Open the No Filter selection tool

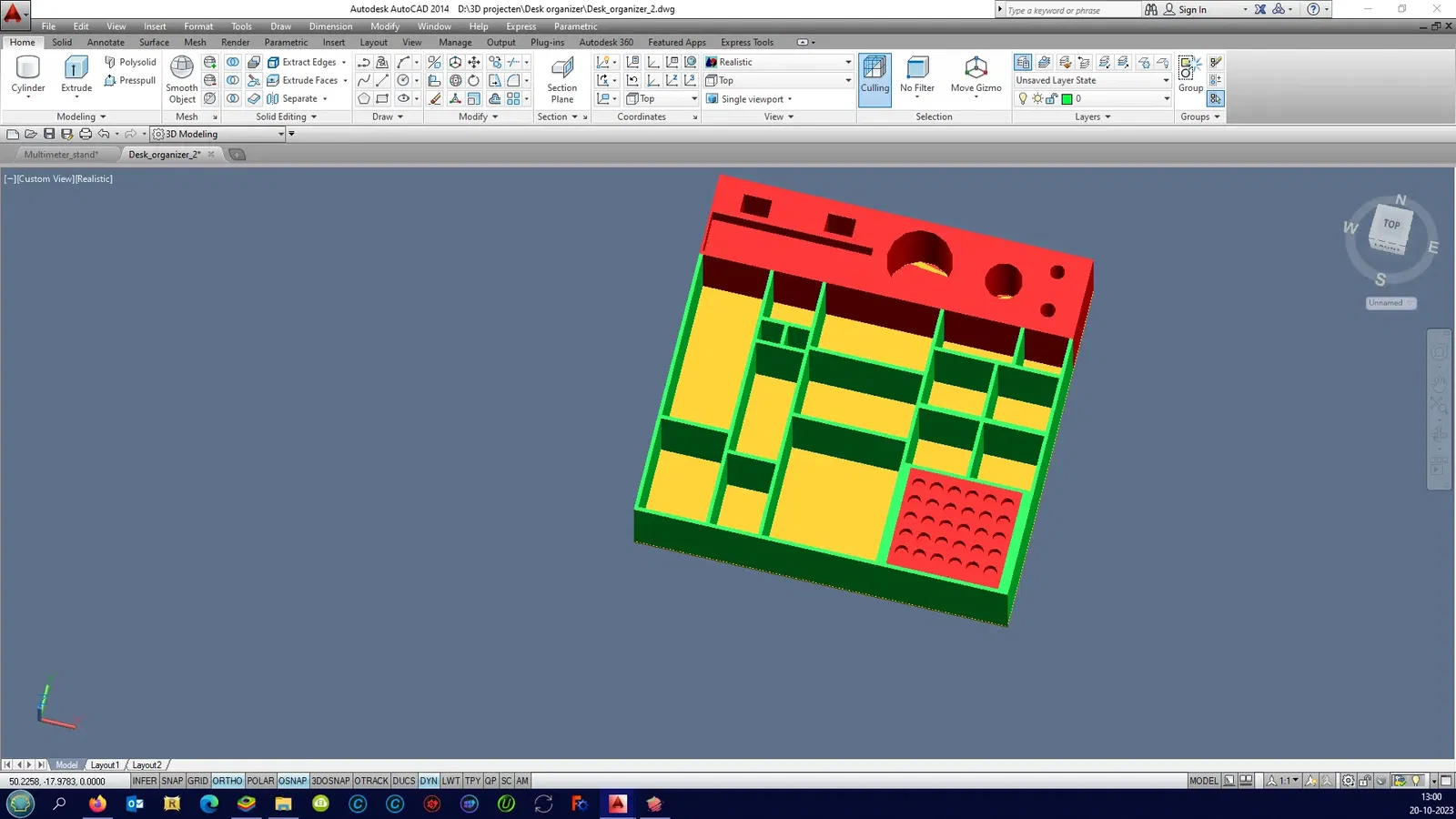pos(917,76)
